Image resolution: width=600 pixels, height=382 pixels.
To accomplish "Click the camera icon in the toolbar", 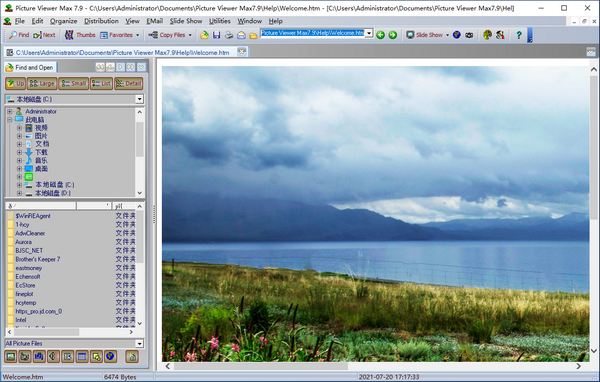I will (x=469, y=35).
